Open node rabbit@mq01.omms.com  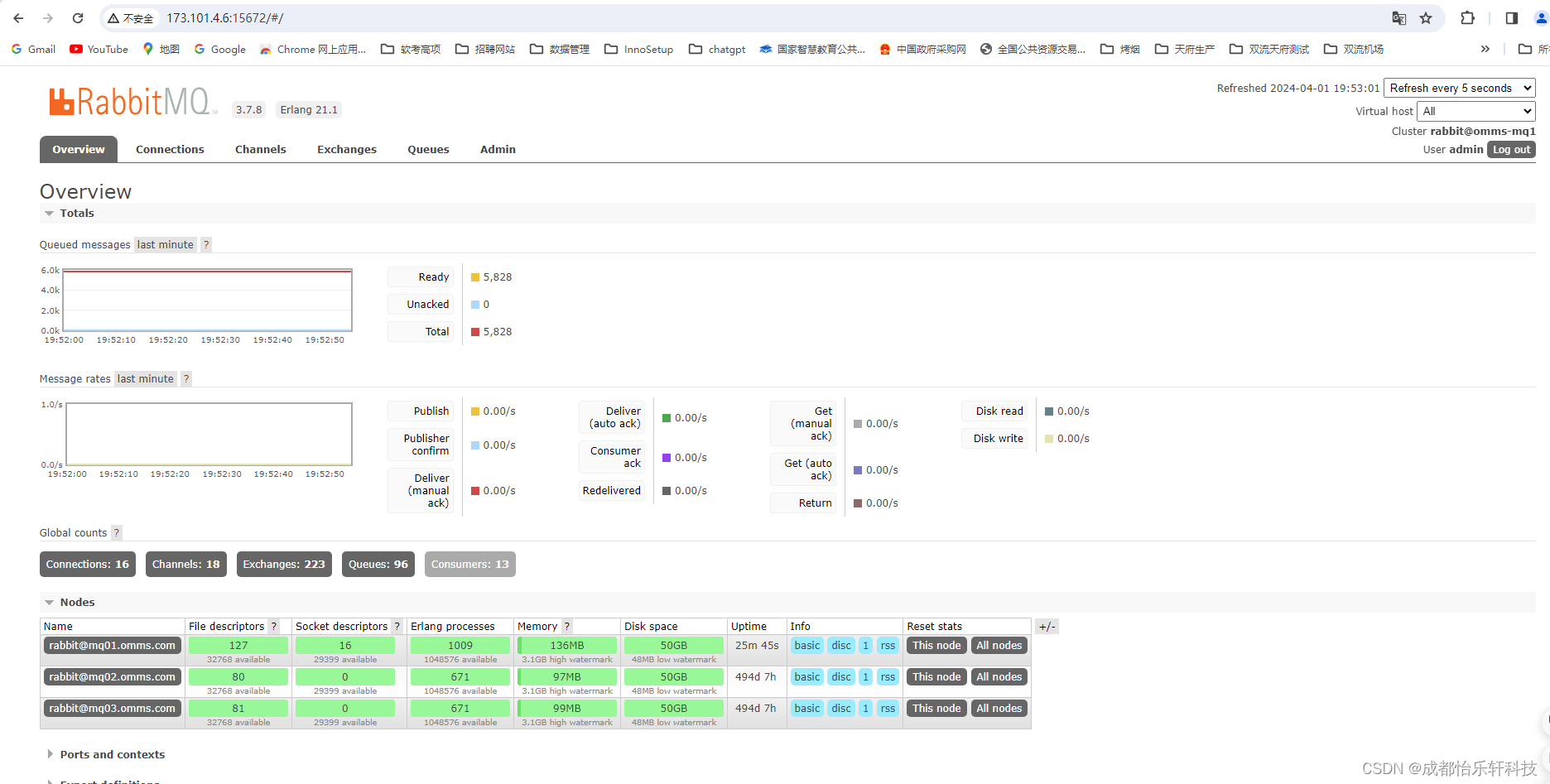point(112,645)
